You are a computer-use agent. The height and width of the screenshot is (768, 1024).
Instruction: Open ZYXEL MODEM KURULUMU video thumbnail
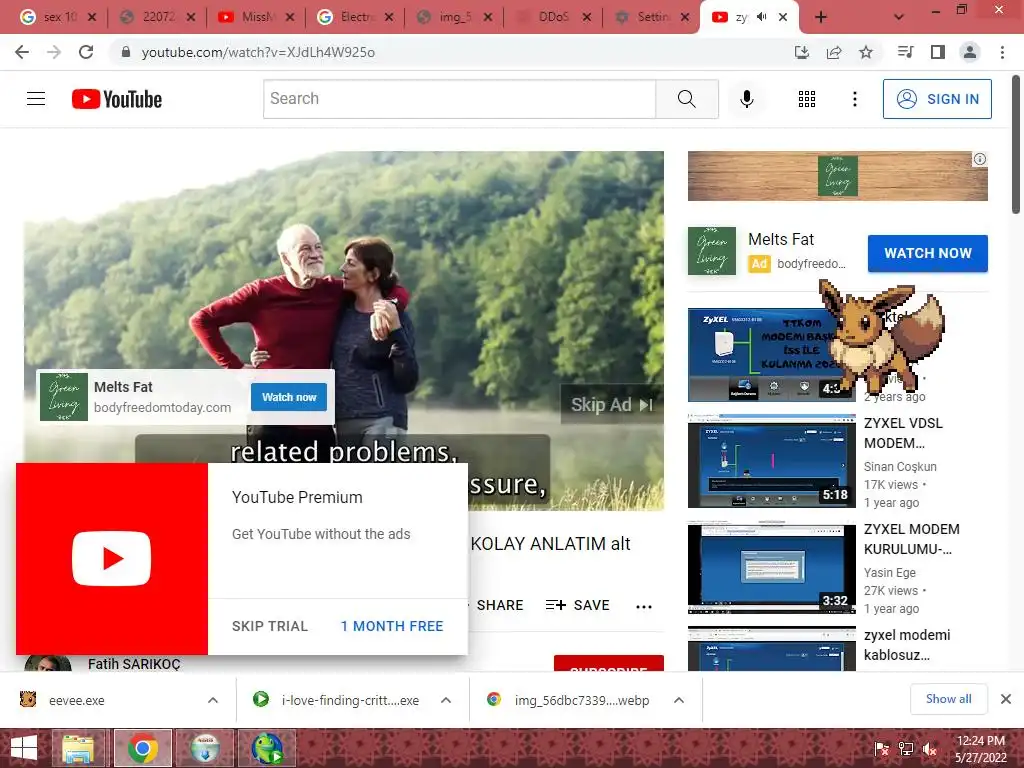pos(771,567)
